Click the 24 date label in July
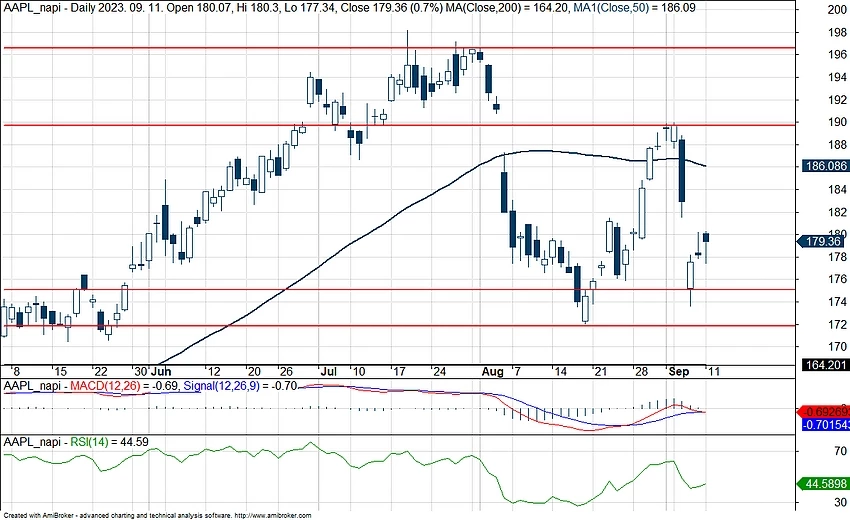Screen dimensions: 850x520 coord(439,371)
